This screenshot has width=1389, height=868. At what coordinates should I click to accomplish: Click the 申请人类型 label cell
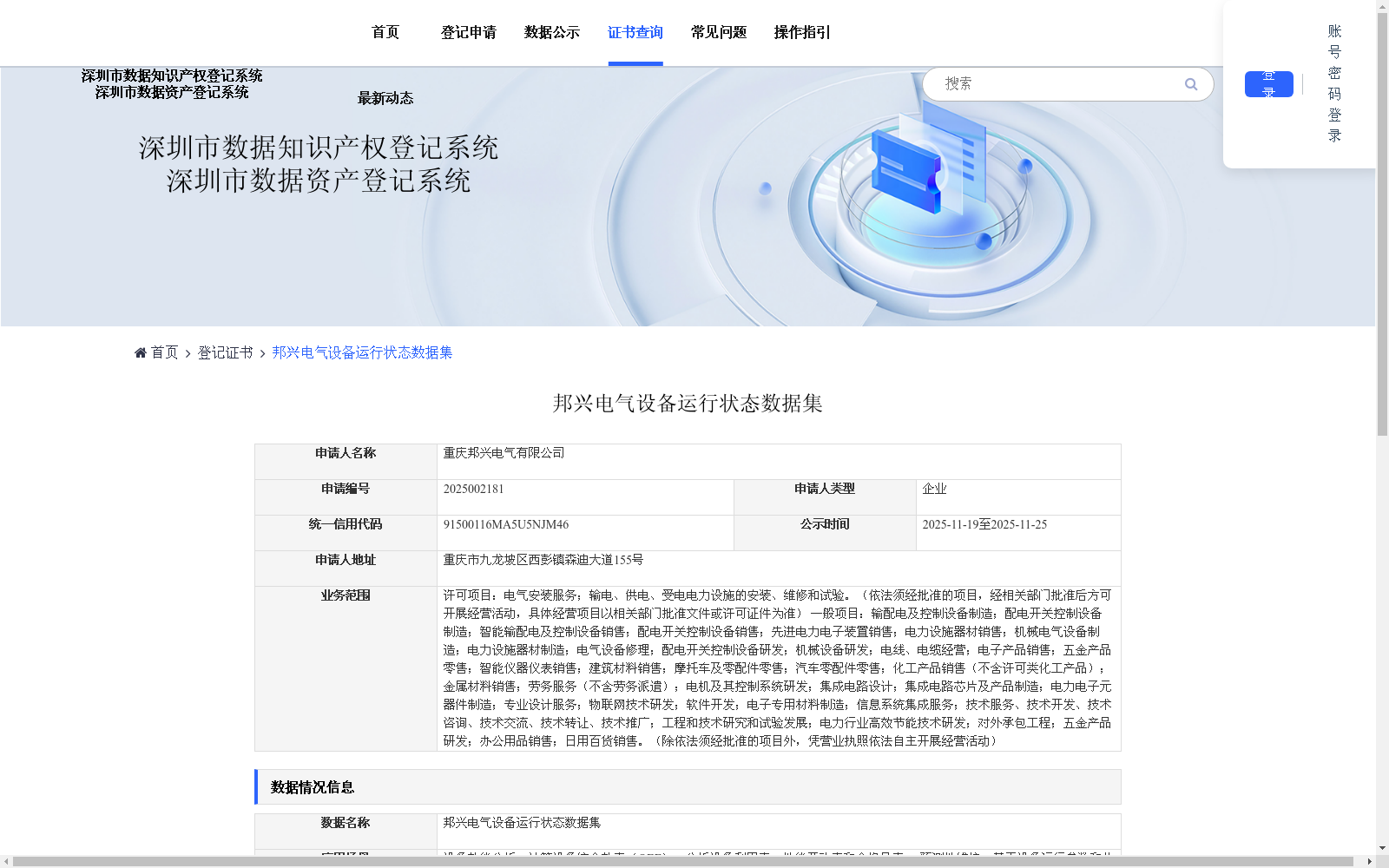click(x=825, y=497)
